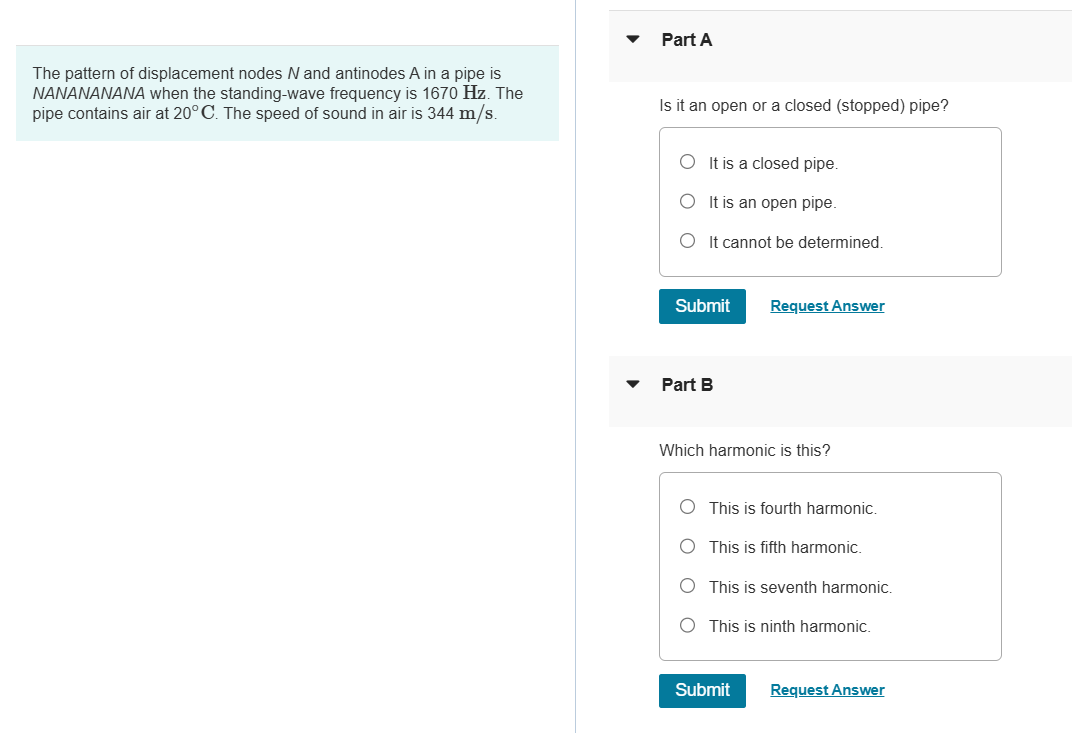Click Request Answer link for Part A
Screen dimensions: 1072x733
(x=827, y=306)
